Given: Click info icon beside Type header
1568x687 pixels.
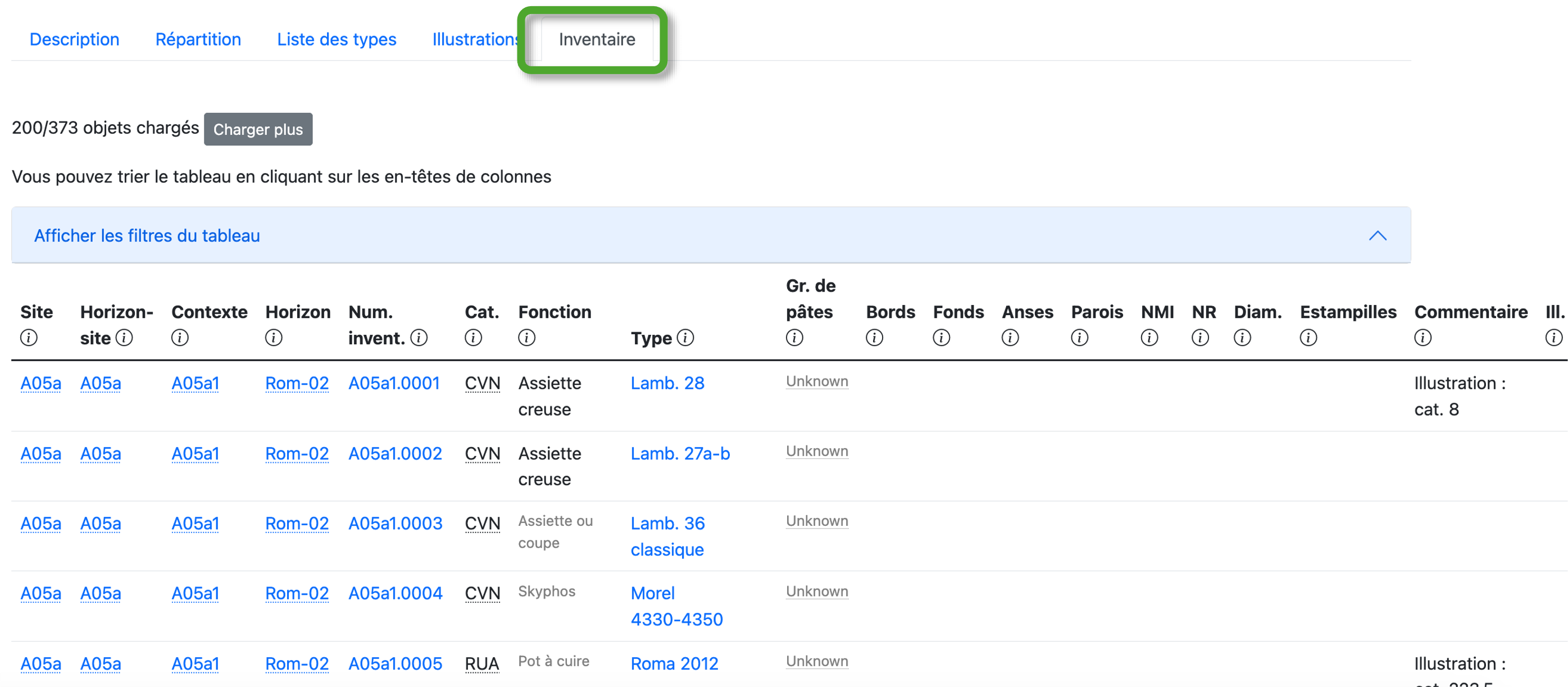Looking at the screenshot, I should coord(685,338).
